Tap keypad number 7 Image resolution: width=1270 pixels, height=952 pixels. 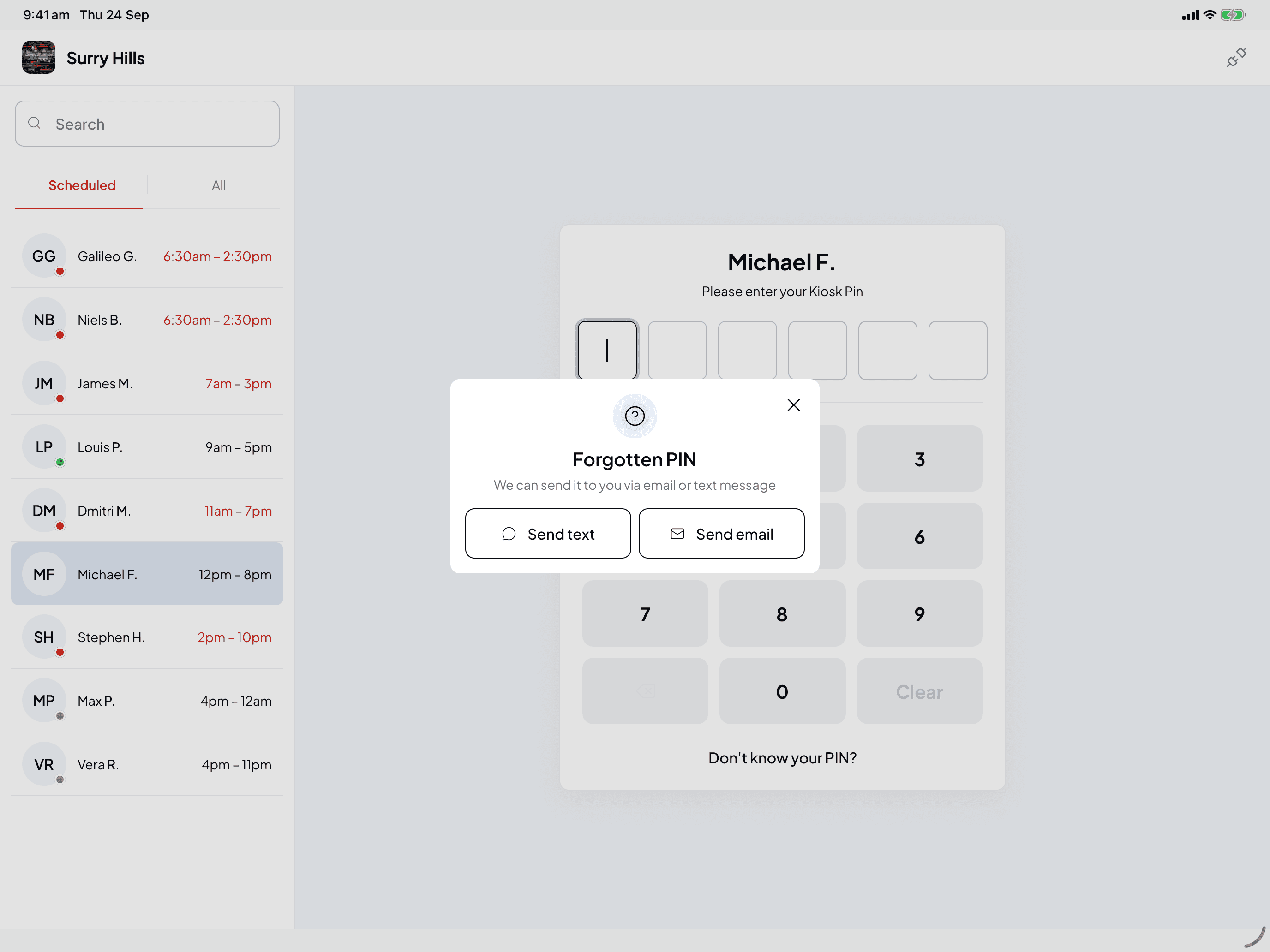645,613
